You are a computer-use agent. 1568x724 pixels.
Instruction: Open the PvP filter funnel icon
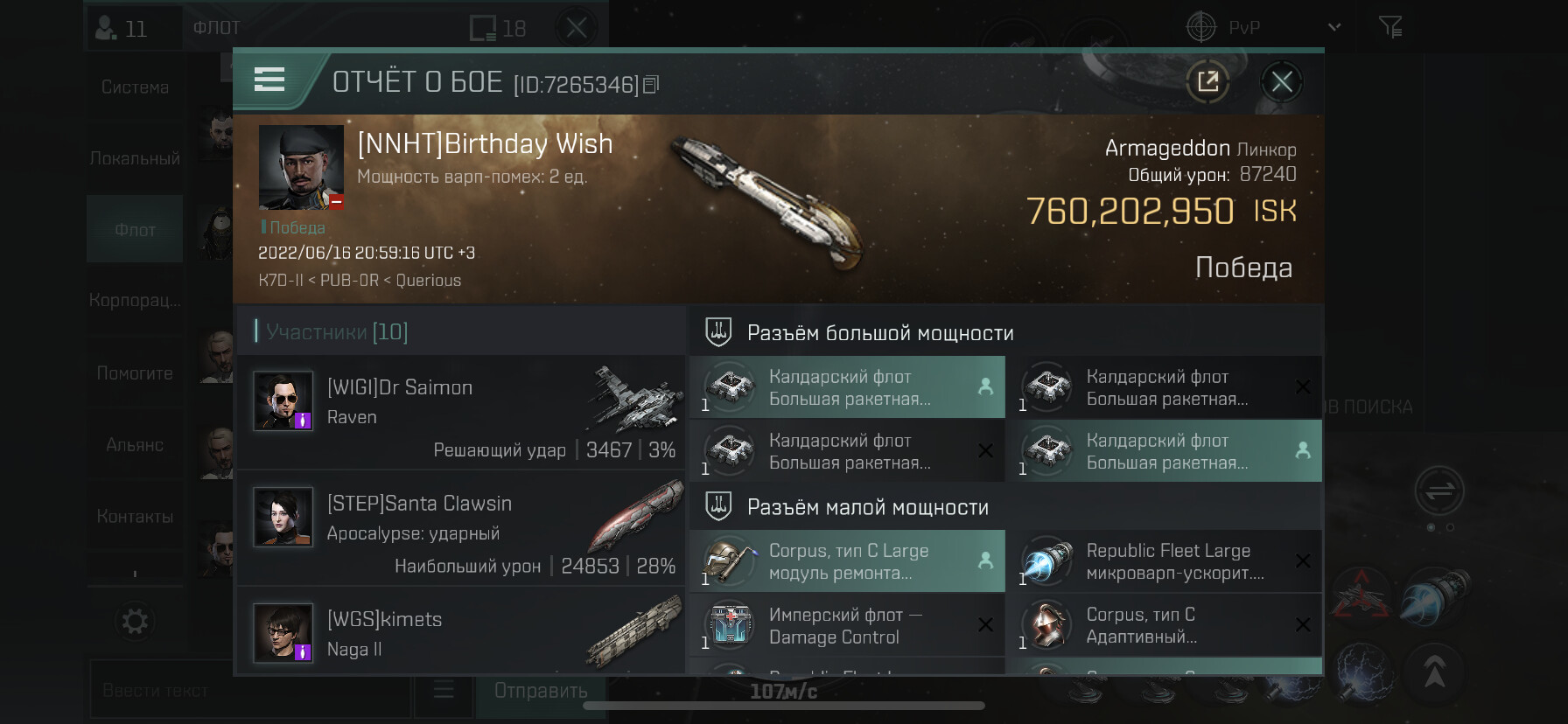(x=1390, y=27)
